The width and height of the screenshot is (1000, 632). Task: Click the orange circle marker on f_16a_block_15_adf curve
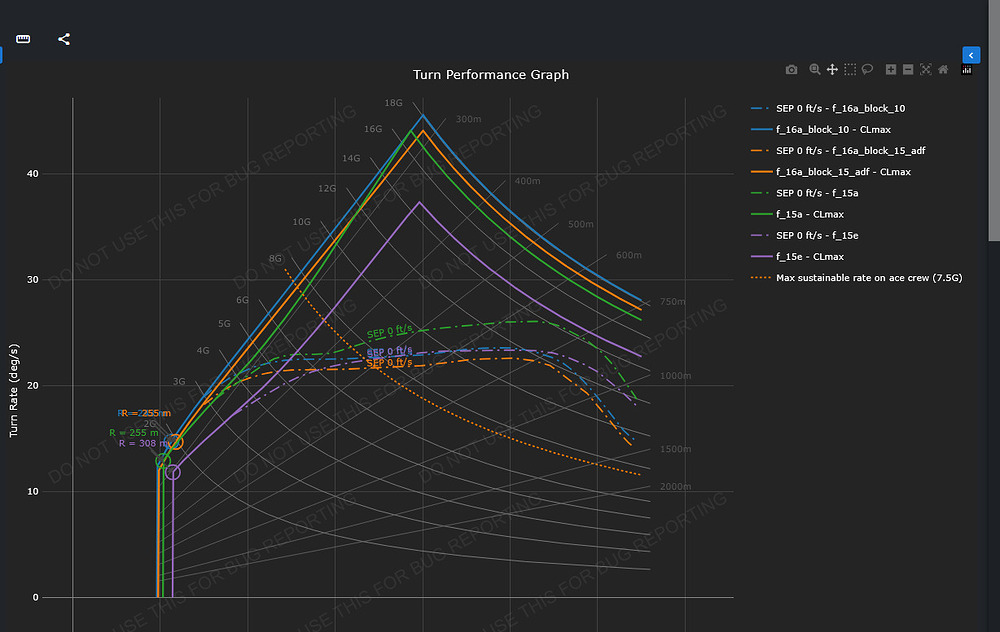(176, 442)
